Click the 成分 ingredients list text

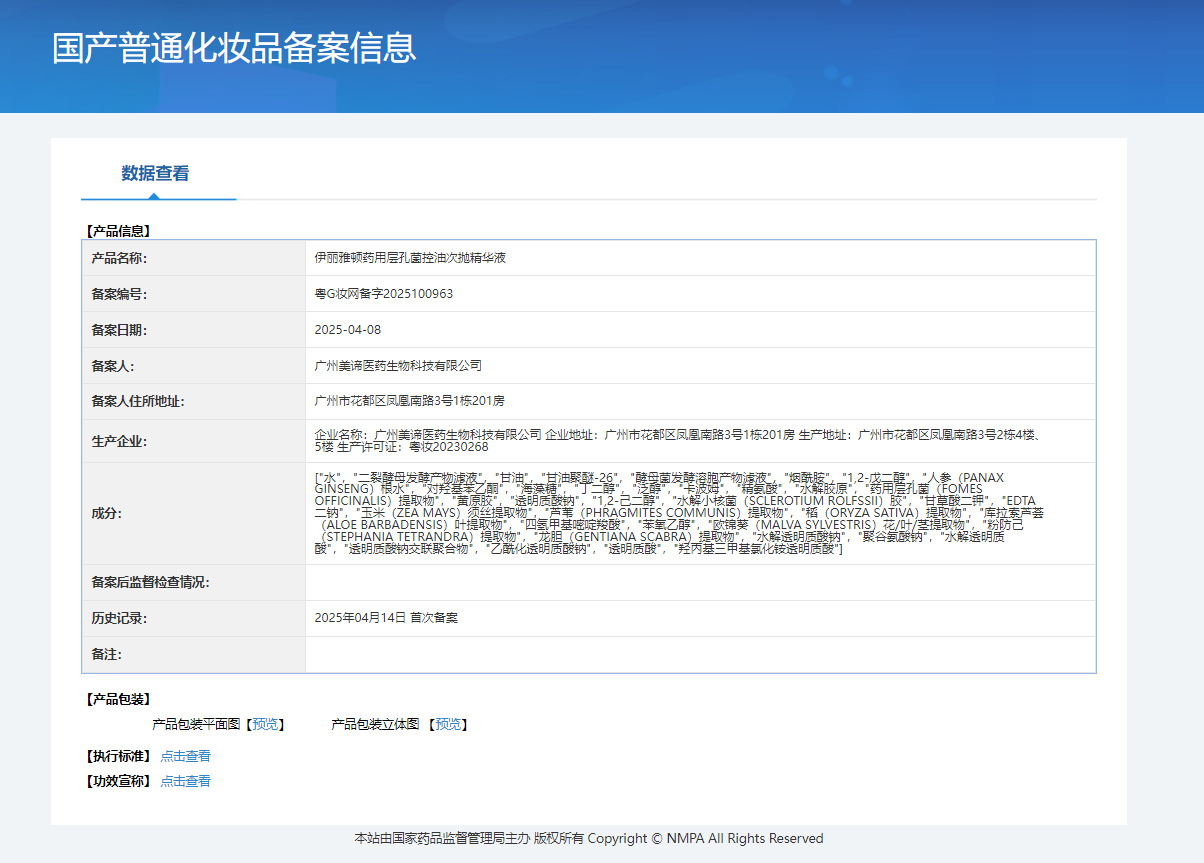(x=680, y=513)
